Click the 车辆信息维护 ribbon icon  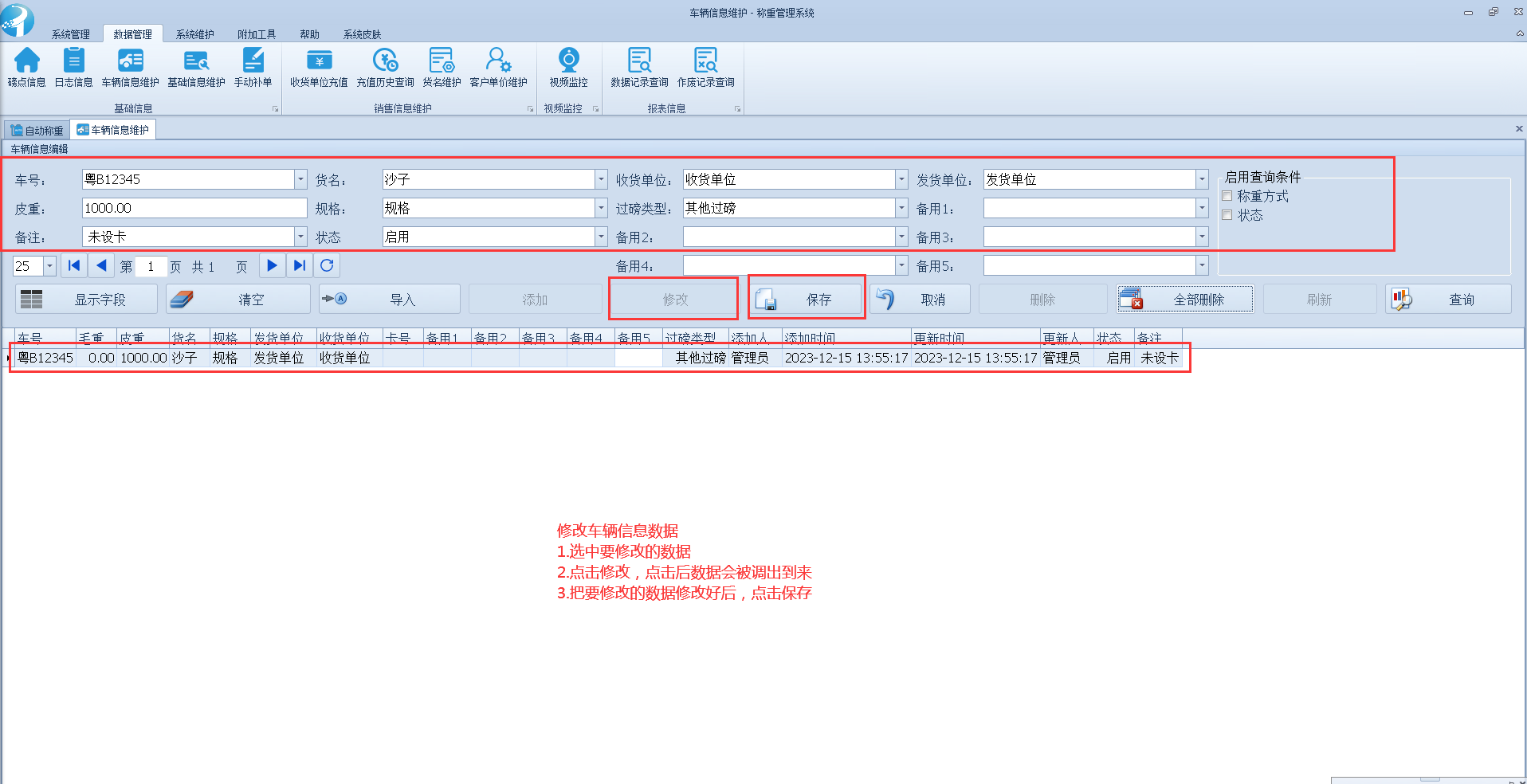click(x=130, y=67)
